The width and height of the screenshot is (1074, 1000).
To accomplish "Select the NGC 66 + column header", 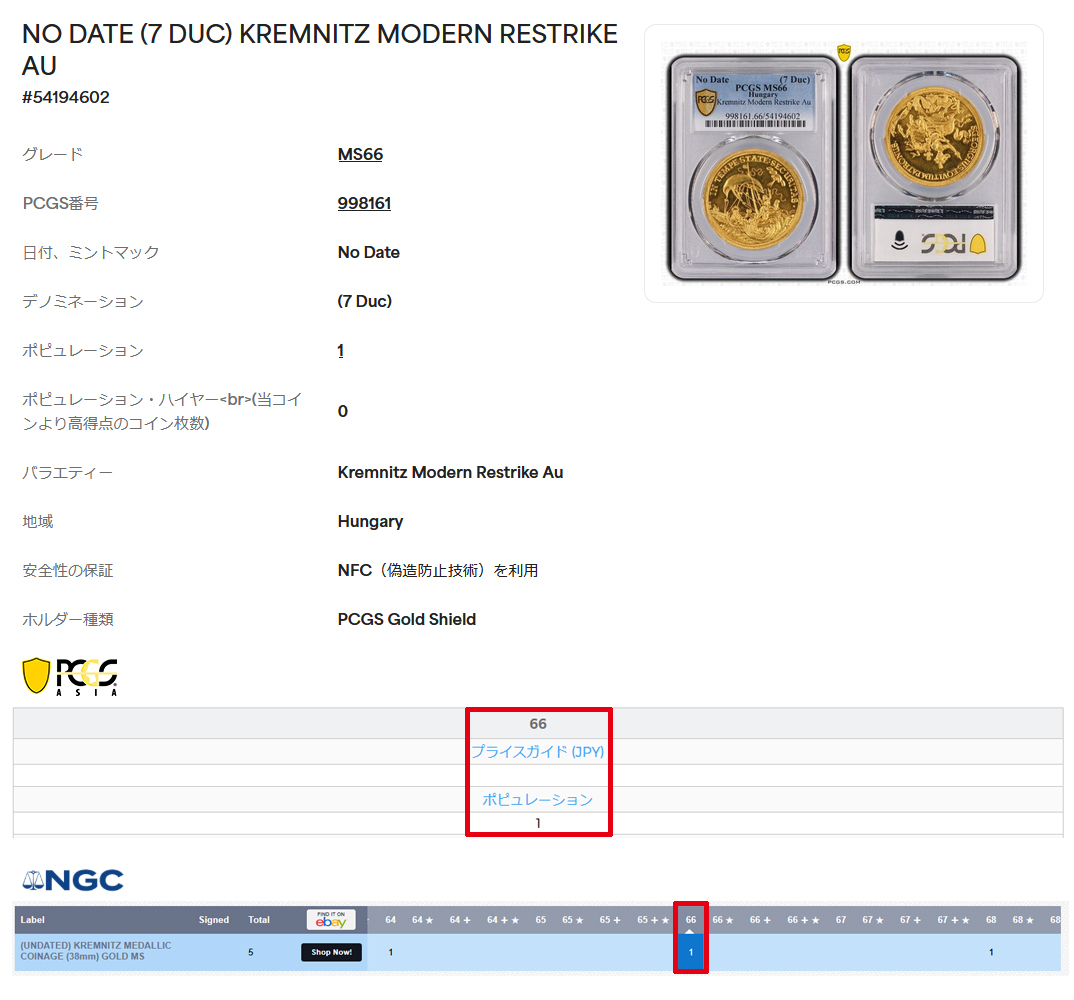I will pyautogui.click(x=760, y=920).
